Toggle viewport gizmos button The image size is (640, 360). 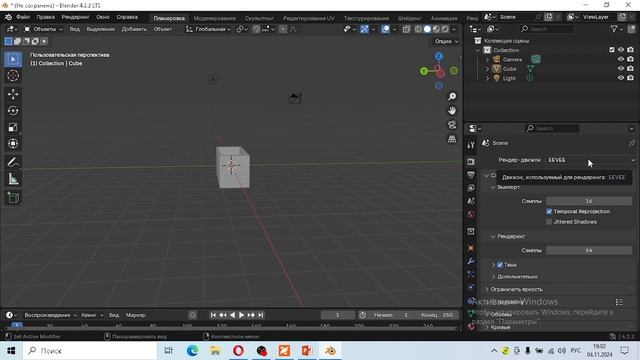[364, 29]
